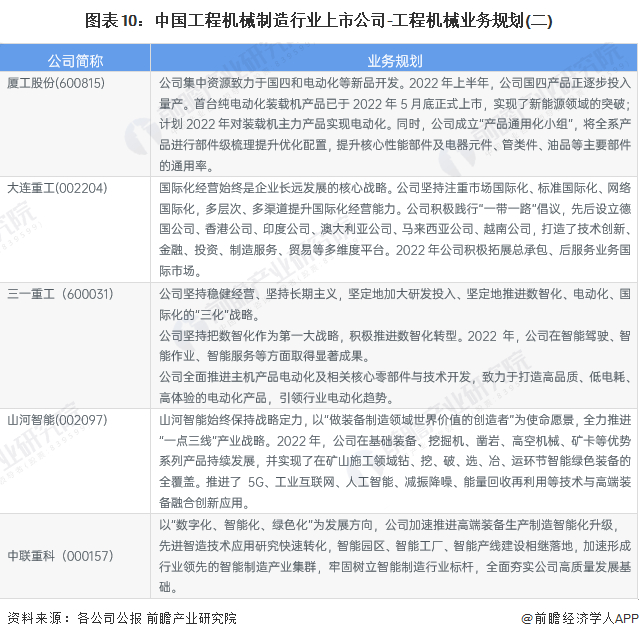Click the chart title 图表10
This screenshot has width=639, height=639.
pos(318,20)
